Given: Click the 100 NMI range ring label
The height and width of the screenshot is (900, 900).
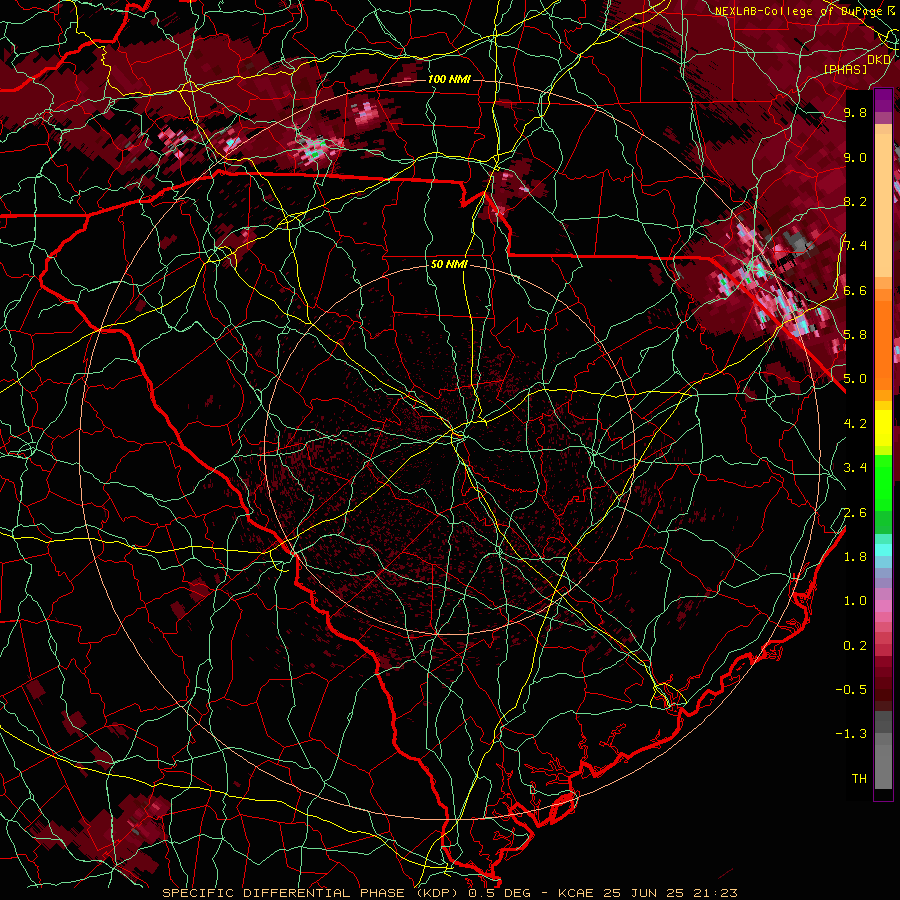Looking at the screenshot, I should 449,79.
